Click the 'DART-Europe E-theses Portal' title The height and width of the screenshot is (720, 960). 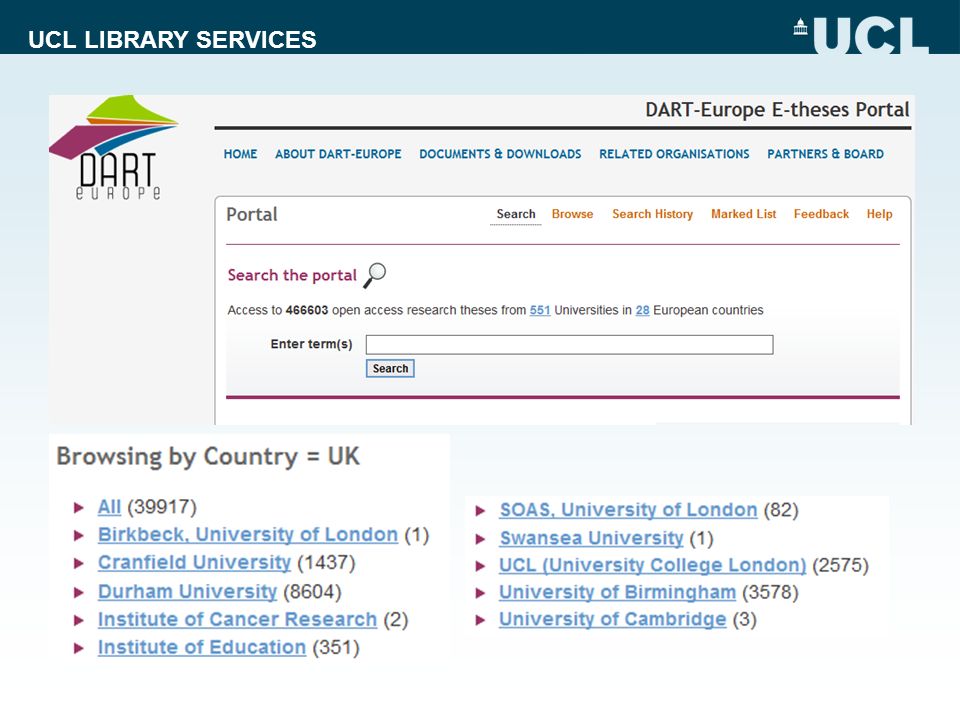tap(777, 110)
